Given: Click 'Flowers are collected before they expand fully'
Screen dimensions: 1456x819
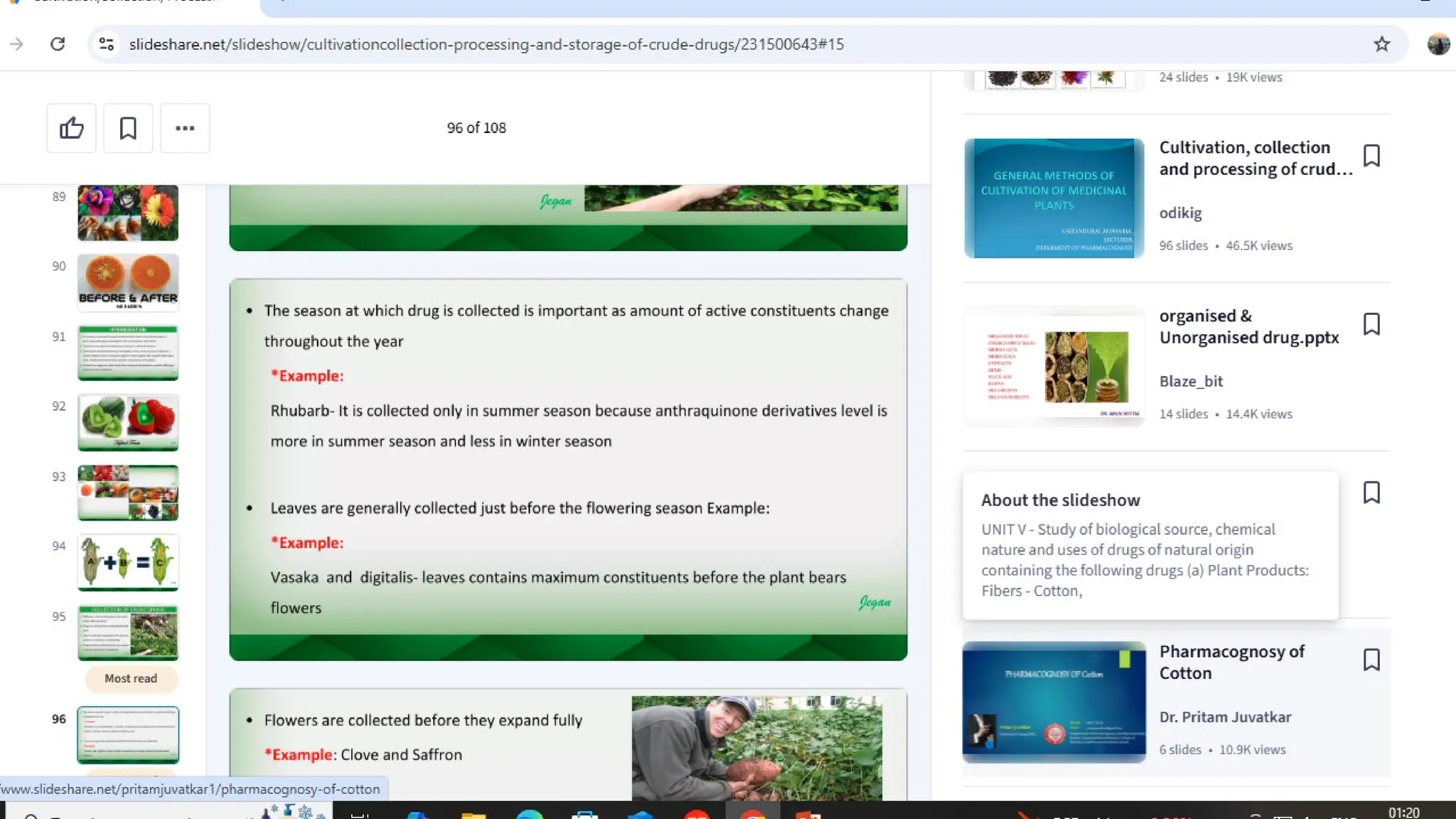Looking at the screenshot, I should (x=423, y=720).
